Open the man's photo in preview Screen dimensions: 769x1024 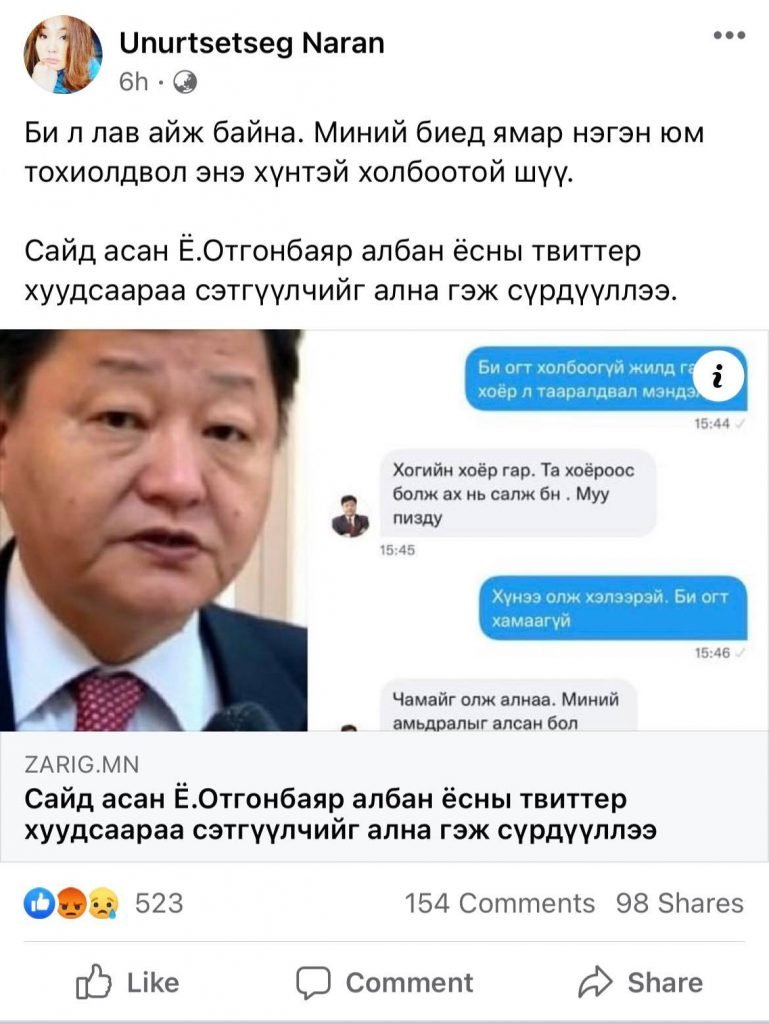[153, 530]
